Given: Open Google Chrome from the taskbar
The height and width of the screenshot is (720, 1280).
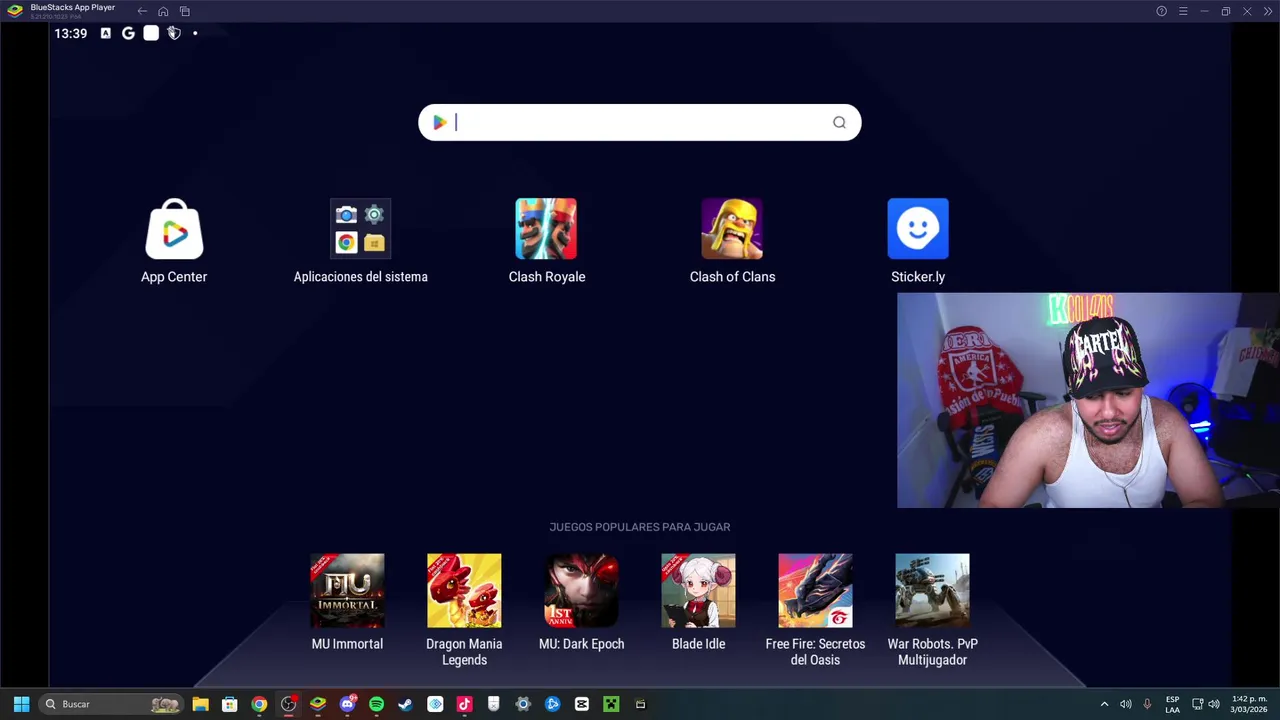Looking at the screenshot, I should coord(259,704).
